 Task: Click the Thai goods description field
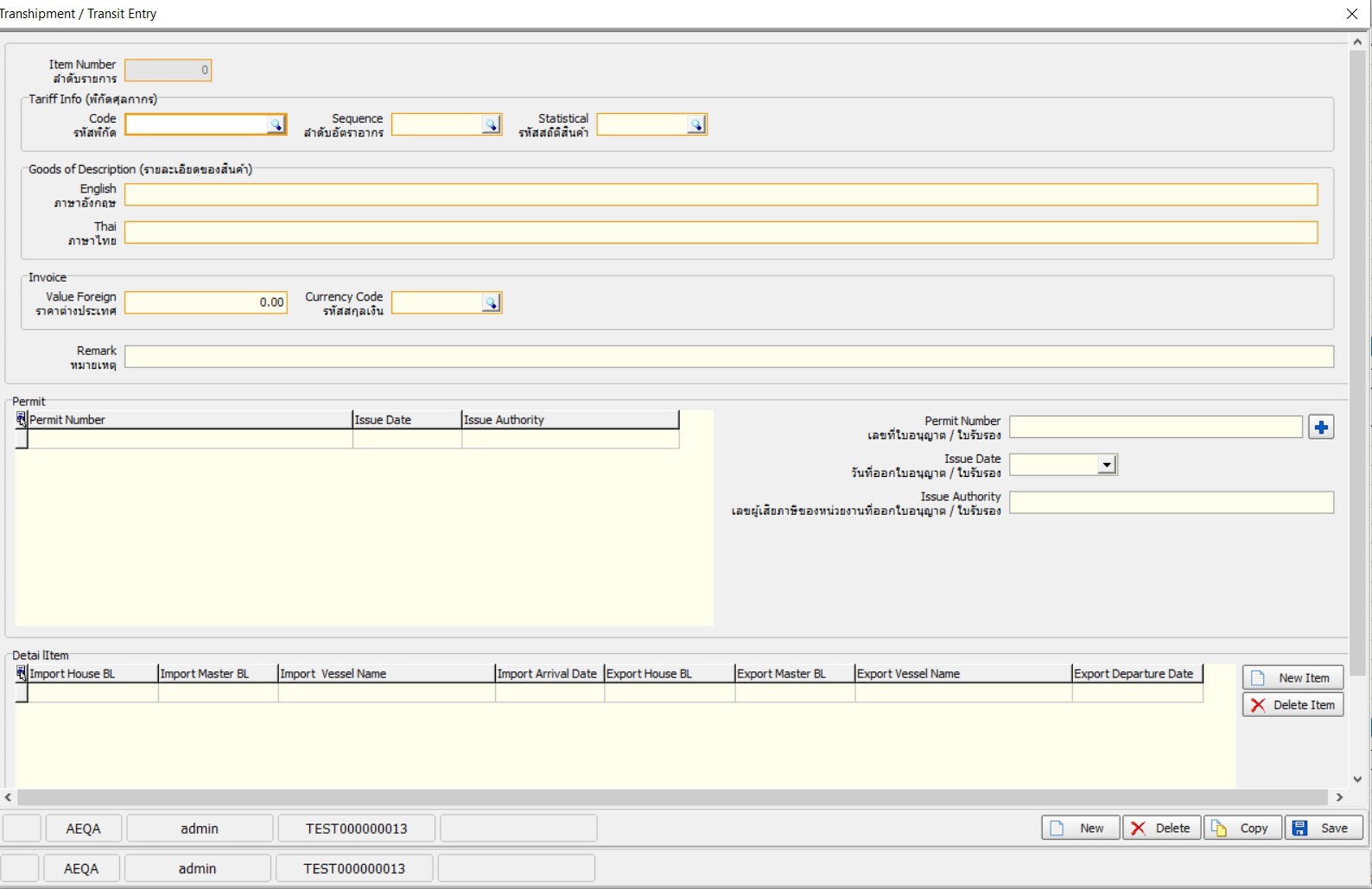(721, 232)
